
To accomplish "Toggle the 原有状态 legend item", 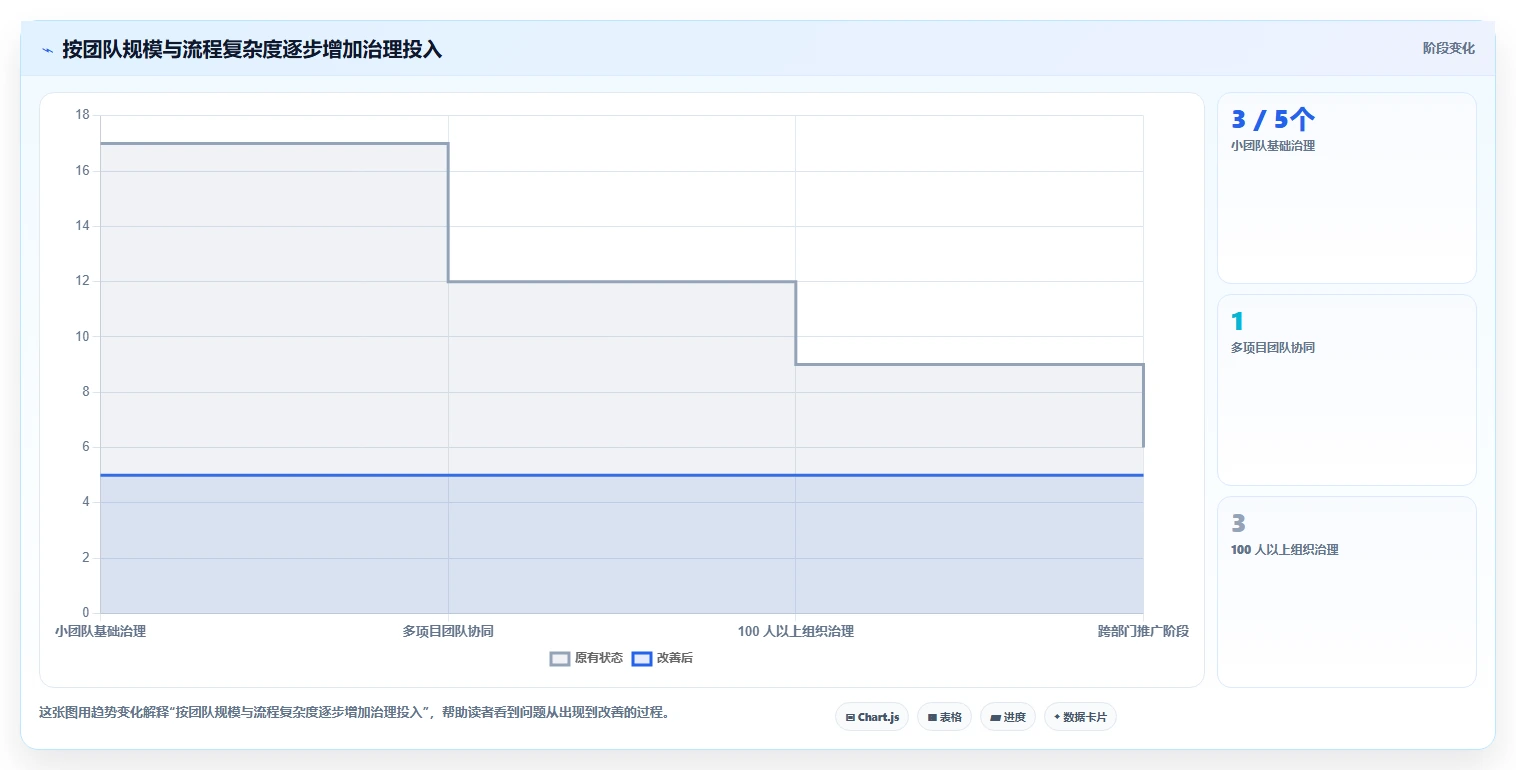I will (587, 658).
